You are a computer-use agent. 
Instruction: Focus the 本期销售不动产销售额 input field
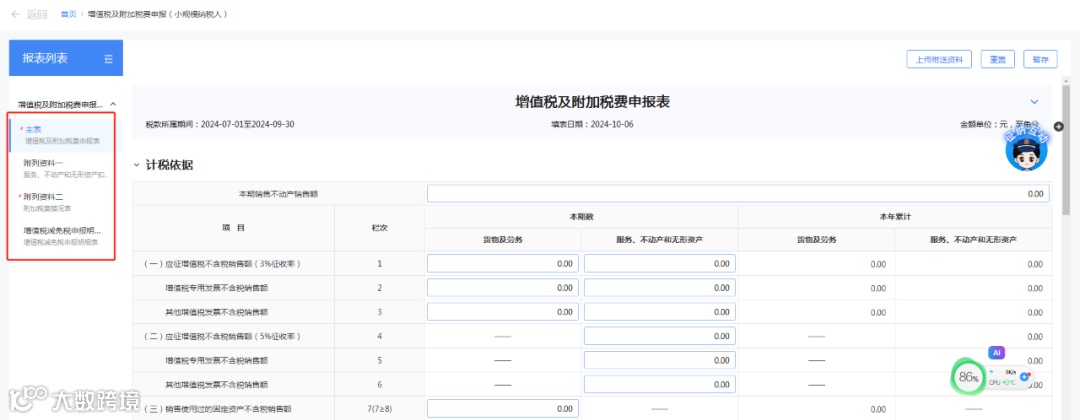[738, 194]
